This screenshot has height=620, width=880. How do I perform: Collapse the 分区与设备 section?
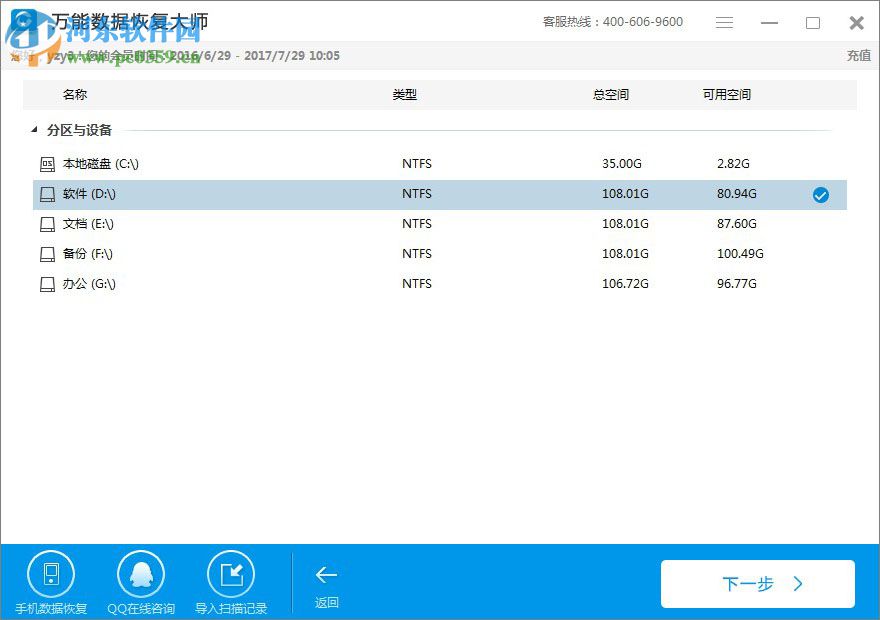(x=33, y=130)
